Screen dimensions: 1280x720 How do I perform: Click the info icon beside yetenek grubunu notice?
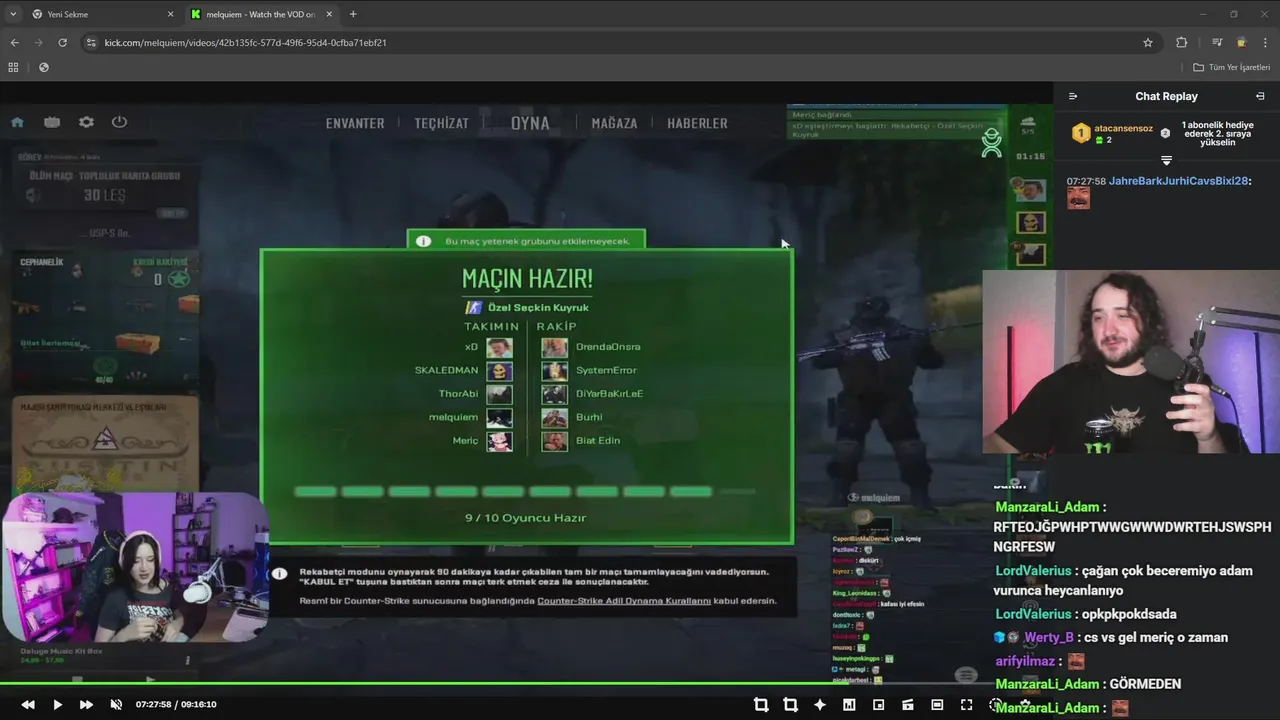coord(423,241)
